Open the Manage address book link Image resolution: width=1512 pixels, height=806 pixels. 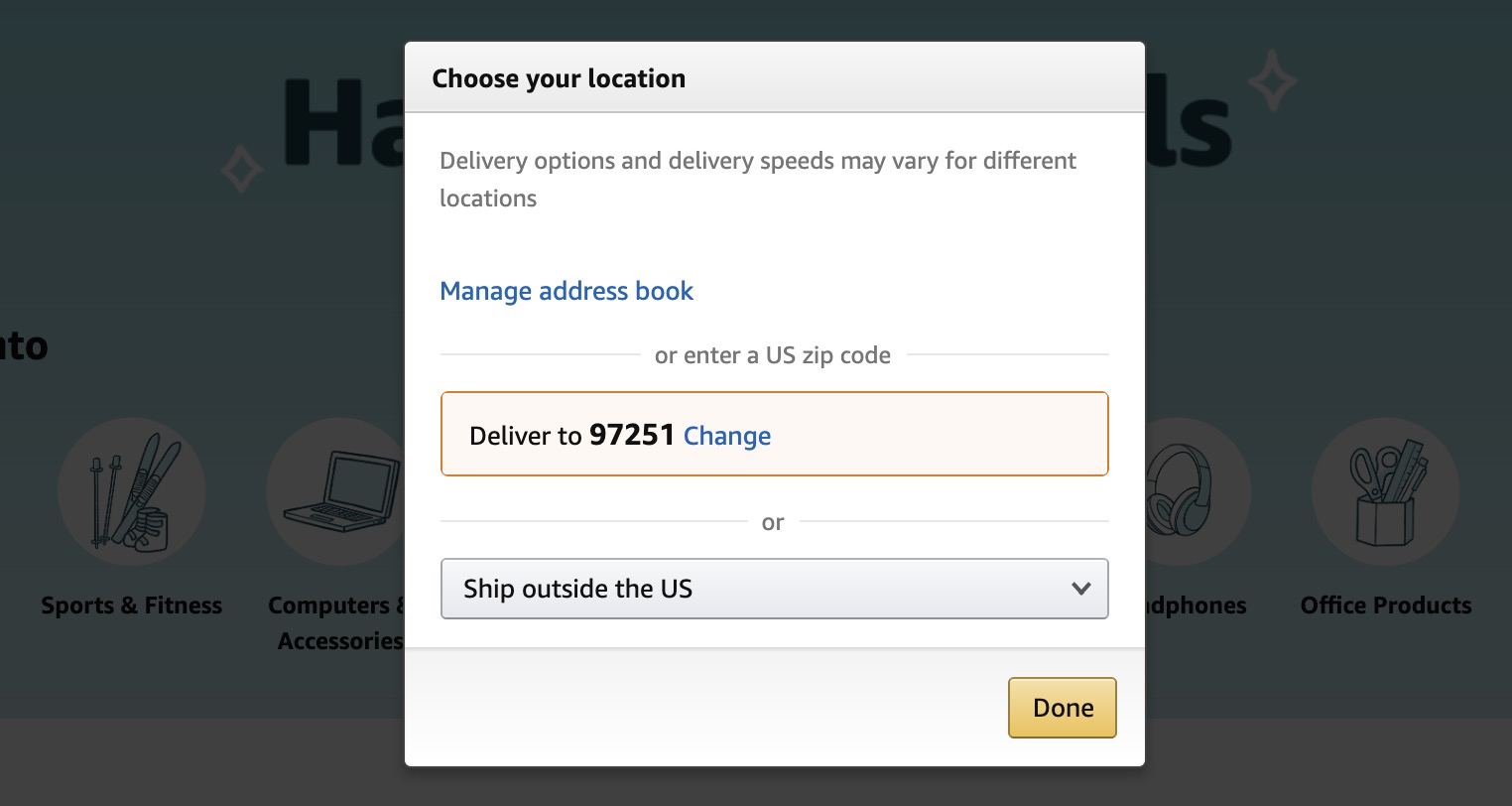click(567, 291)
